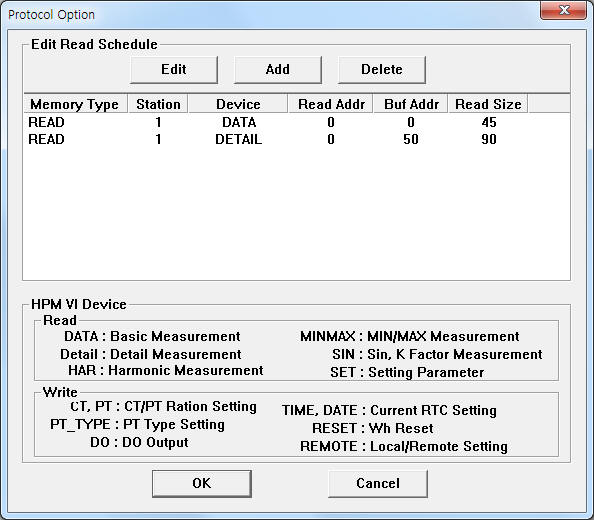Click the Read Addr column header
Screen dimensions: 594x520
click(331, 104)
